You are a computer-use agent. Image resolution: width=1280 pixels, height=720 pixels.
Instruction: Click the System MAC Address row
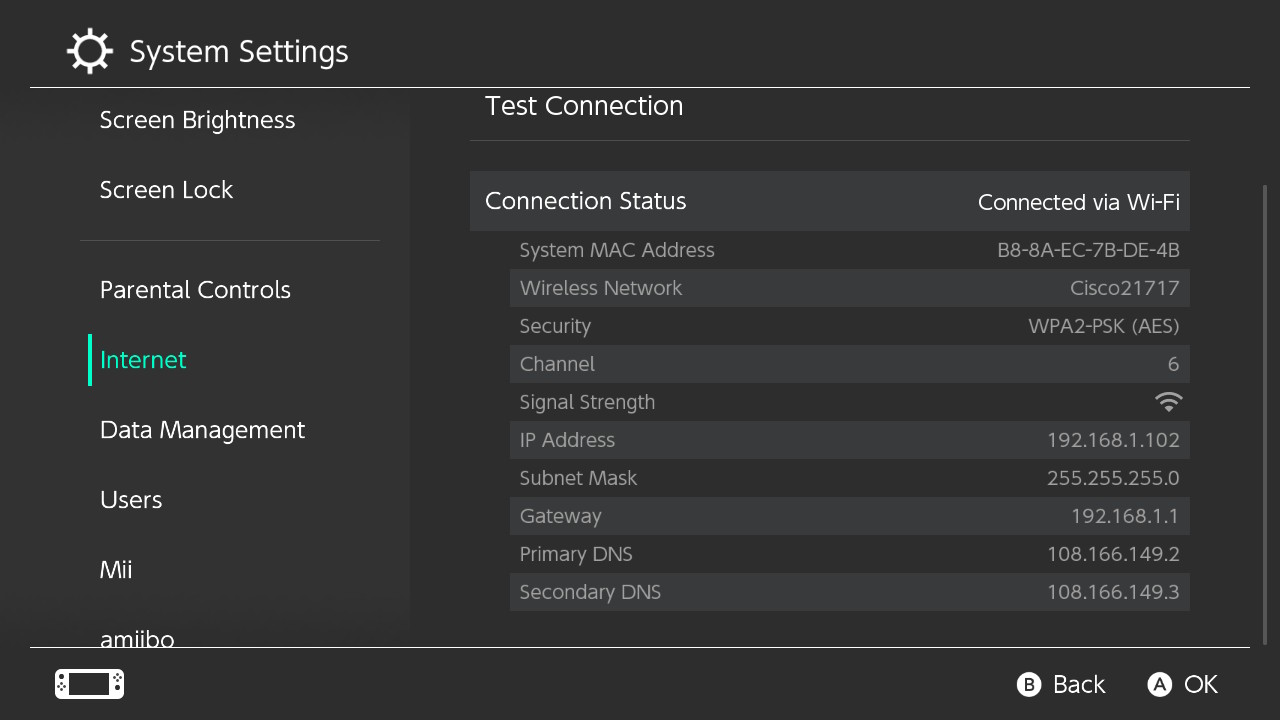(x=849, y=250)
